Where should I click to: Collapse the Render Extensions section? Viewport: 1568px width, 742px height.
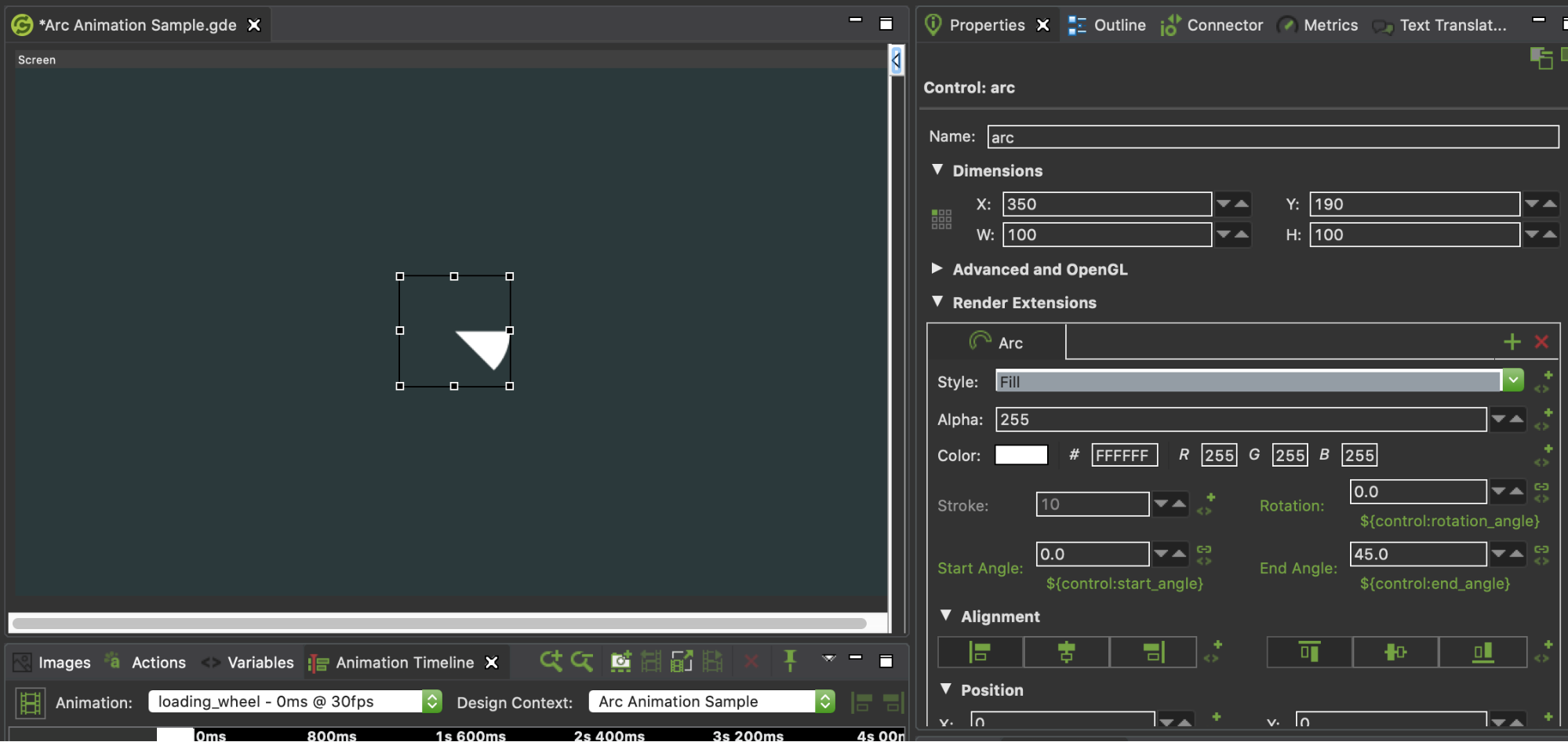click(x=937, y=301)
